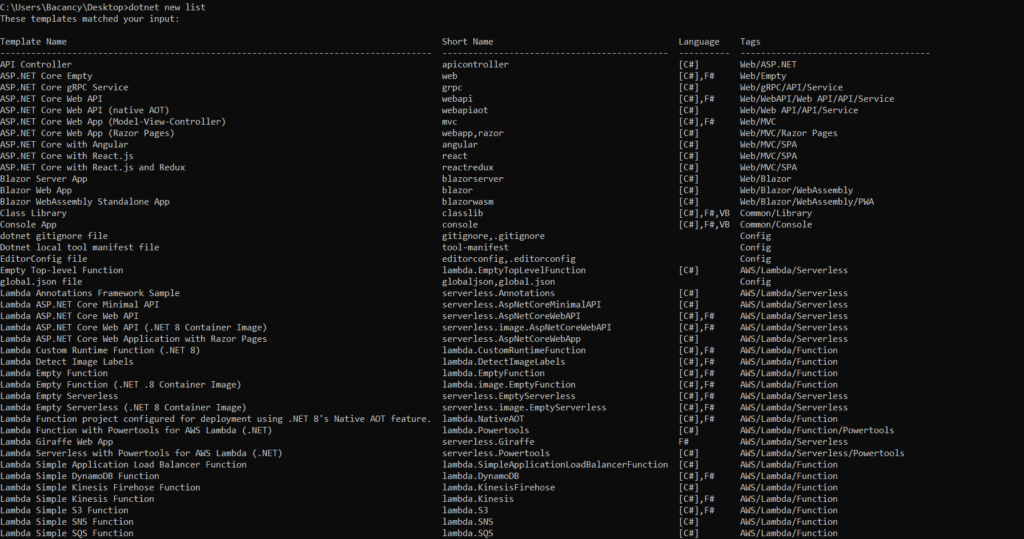
Task: Click the 'lambda.SNS' short name
Action: (468, 521)
